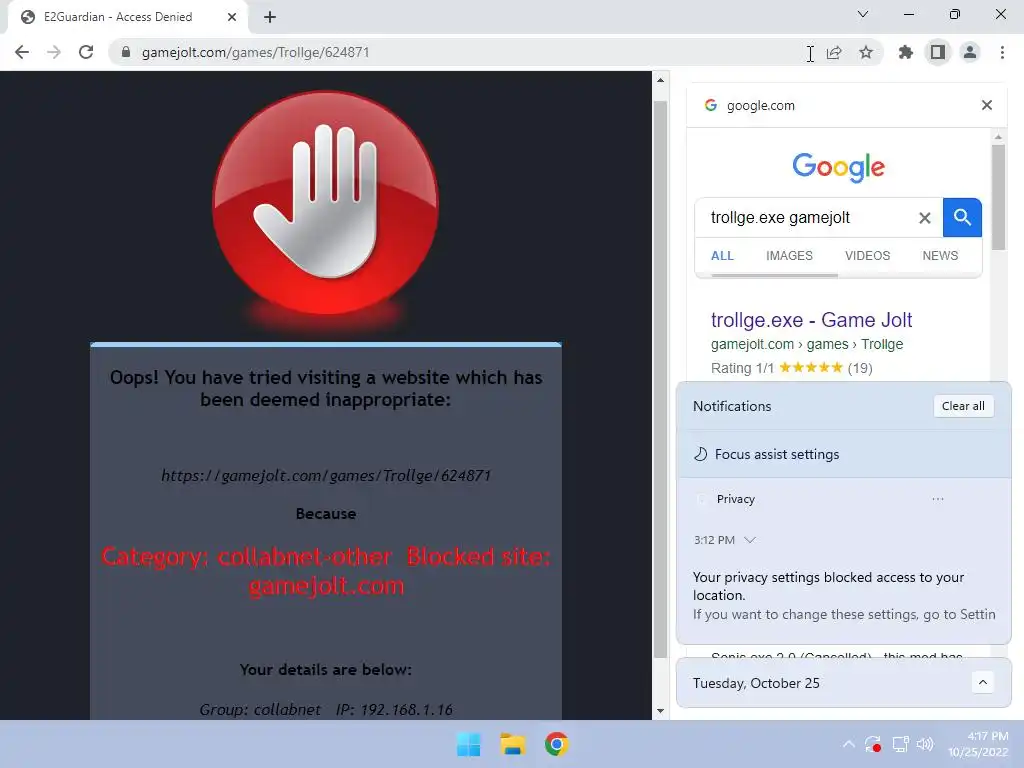Open the trollge.exe - Game Jolt result
Image resolution: width=1024 pixels, height=768 pixels.
point(811,320)
